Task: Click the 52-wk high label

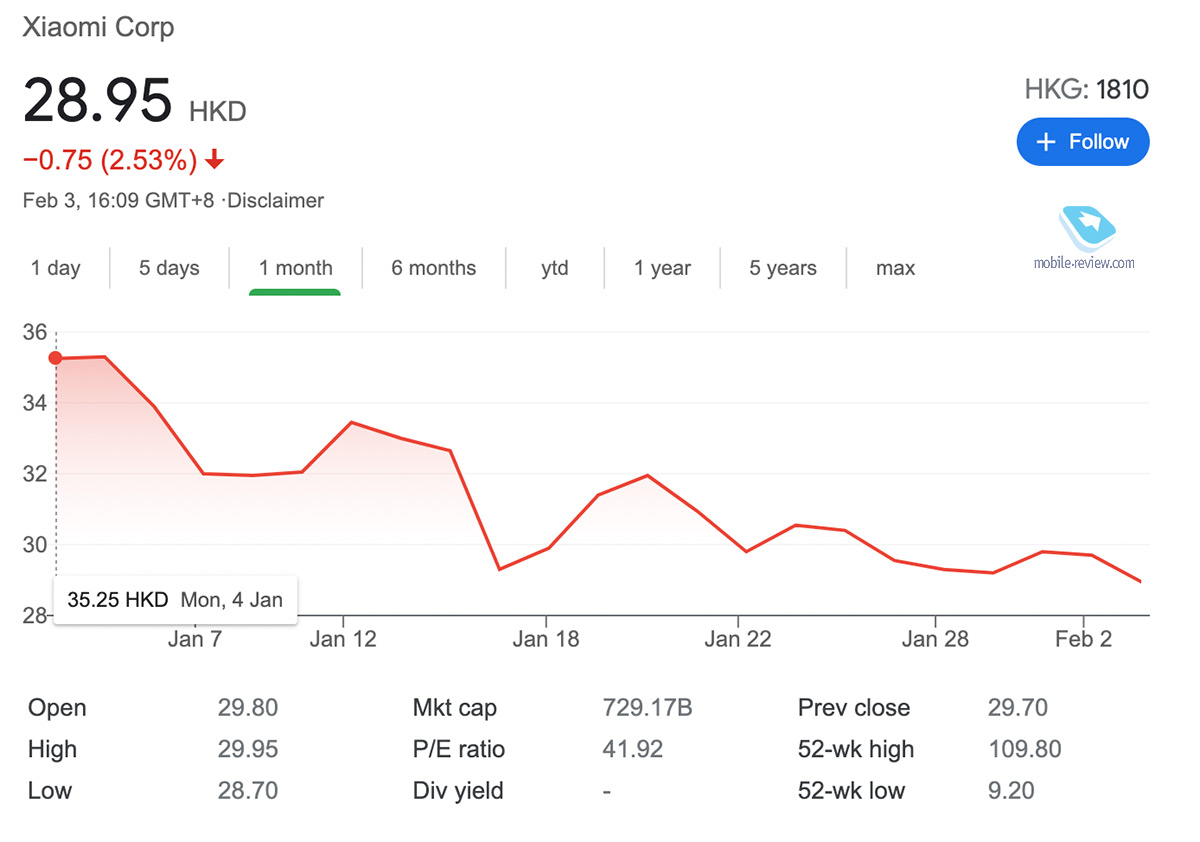Action: click(856, 749)
